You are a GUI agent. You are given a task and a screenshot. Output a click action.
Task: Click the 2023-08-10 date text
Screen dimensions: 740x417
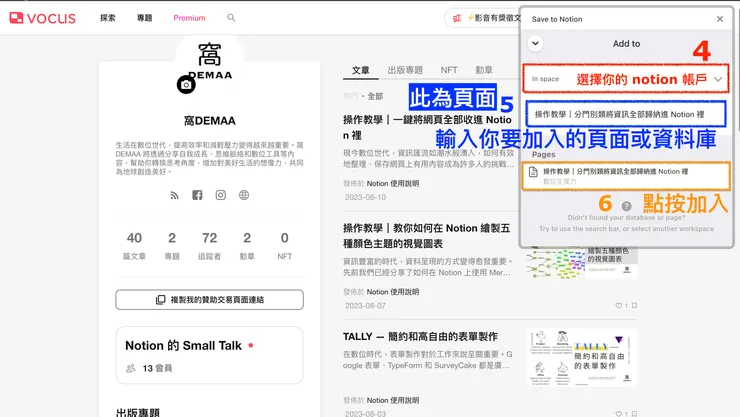tap(365, 197)
